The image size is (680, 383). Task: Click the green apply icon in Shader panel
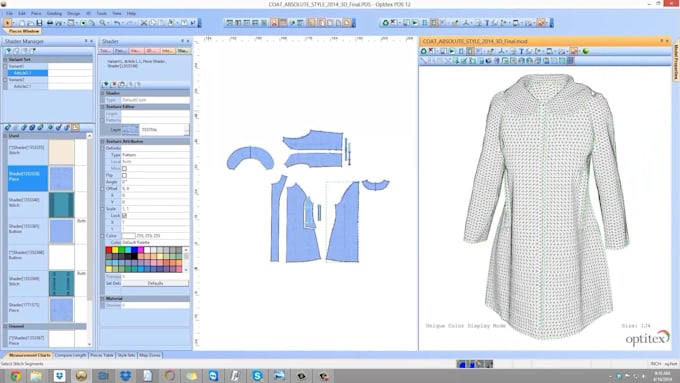point(105,84)
